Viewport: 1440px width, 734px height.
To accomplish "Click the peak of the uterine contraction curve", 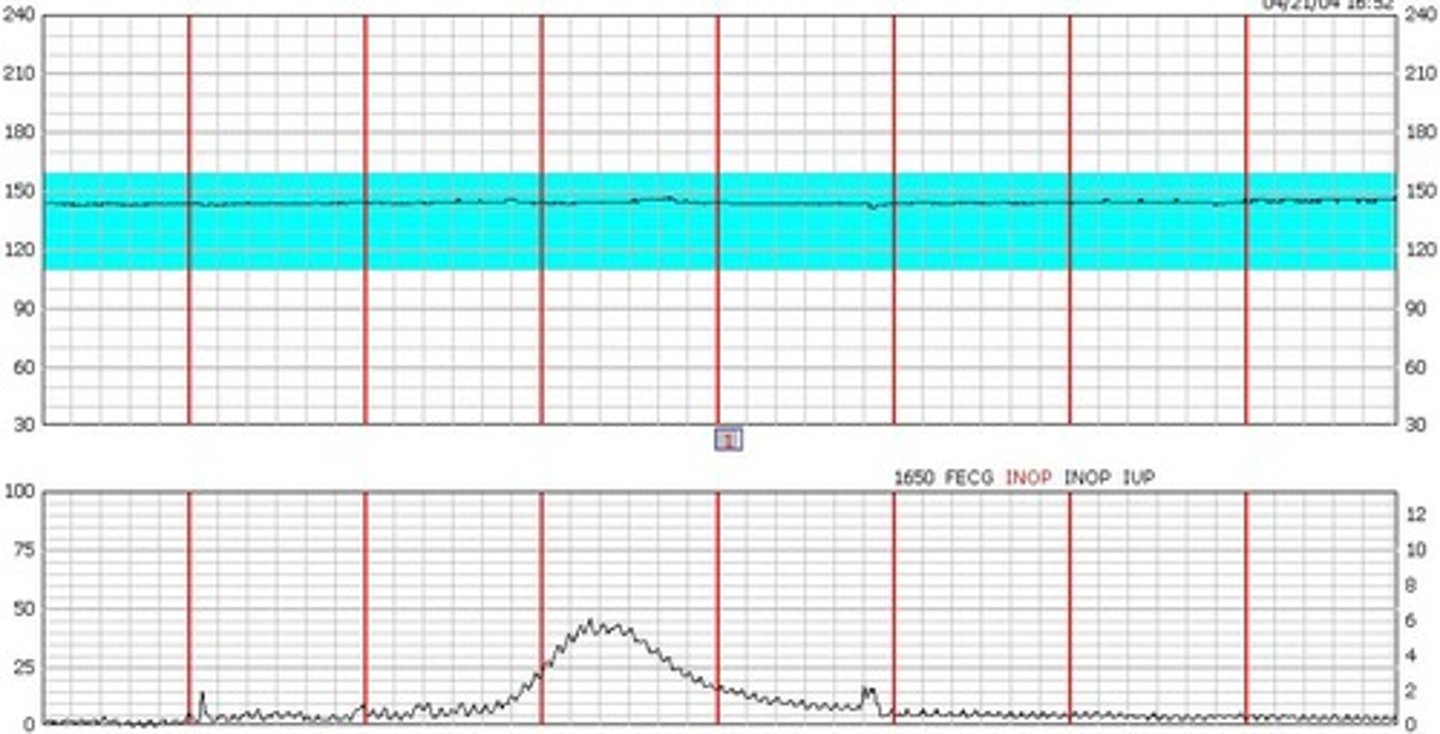I will tap(591, 622).
